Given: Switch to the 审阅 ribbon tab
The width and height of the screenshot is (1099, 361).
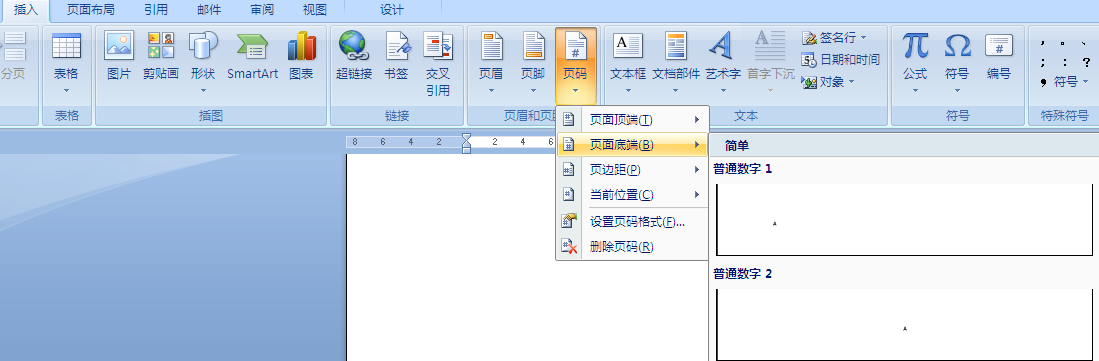Looking at the screenshot, I should 262,10.
